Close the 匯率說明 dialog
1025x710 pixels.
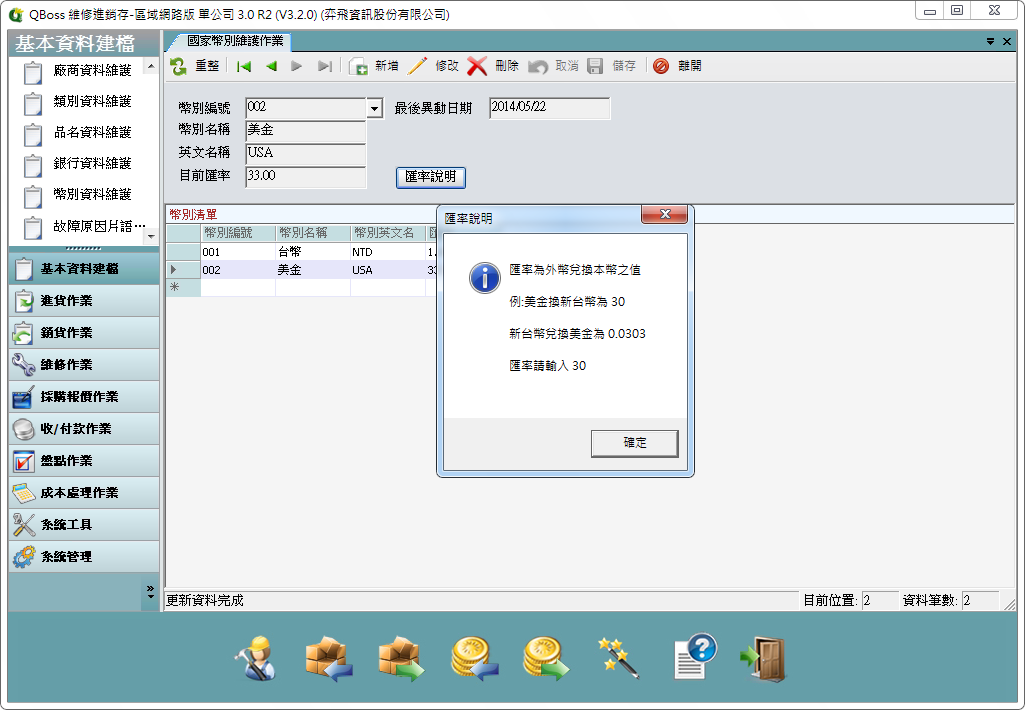[665, 214]
